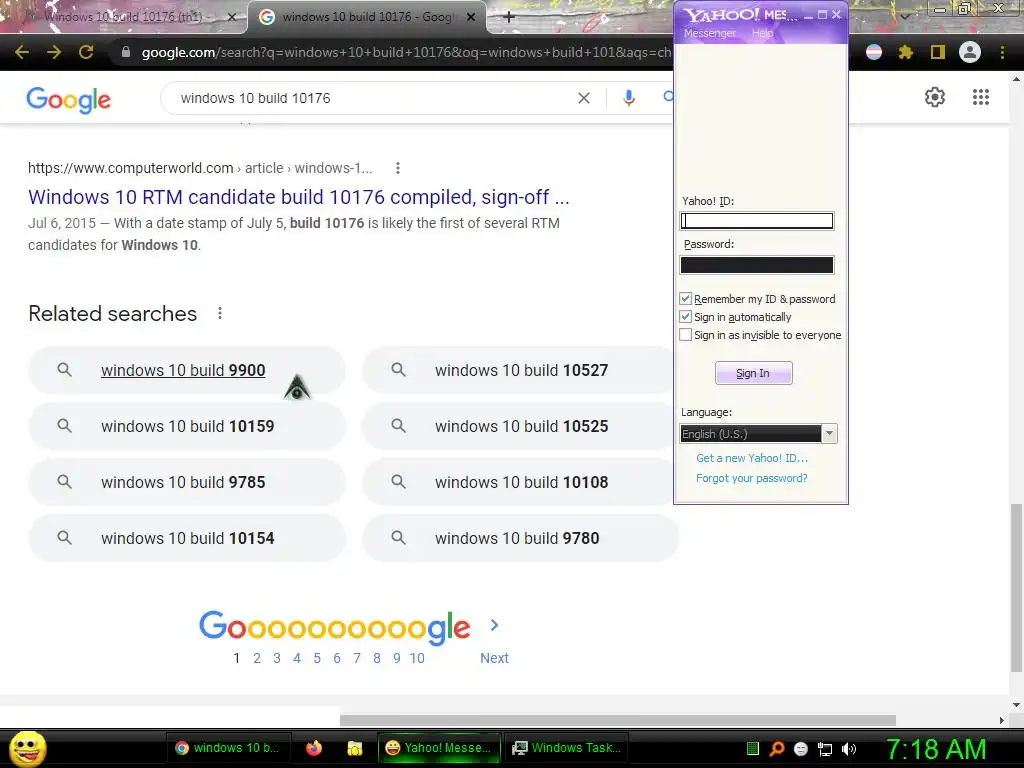Search related windows 10 build 10525
Viewport: 1024px width, 768px height.
(x=520, y=426)
